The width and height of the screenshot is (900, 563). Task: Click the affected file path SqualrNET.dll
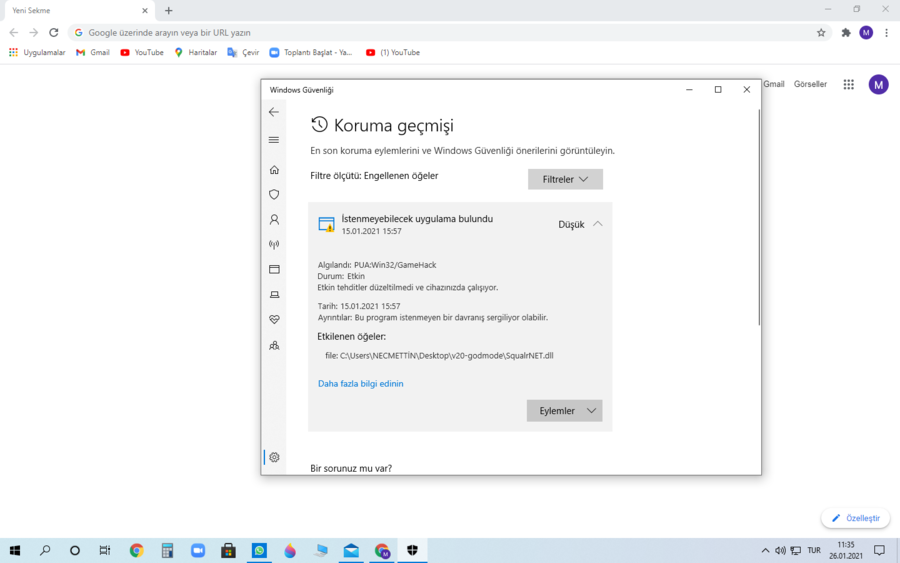pos(439,355)
